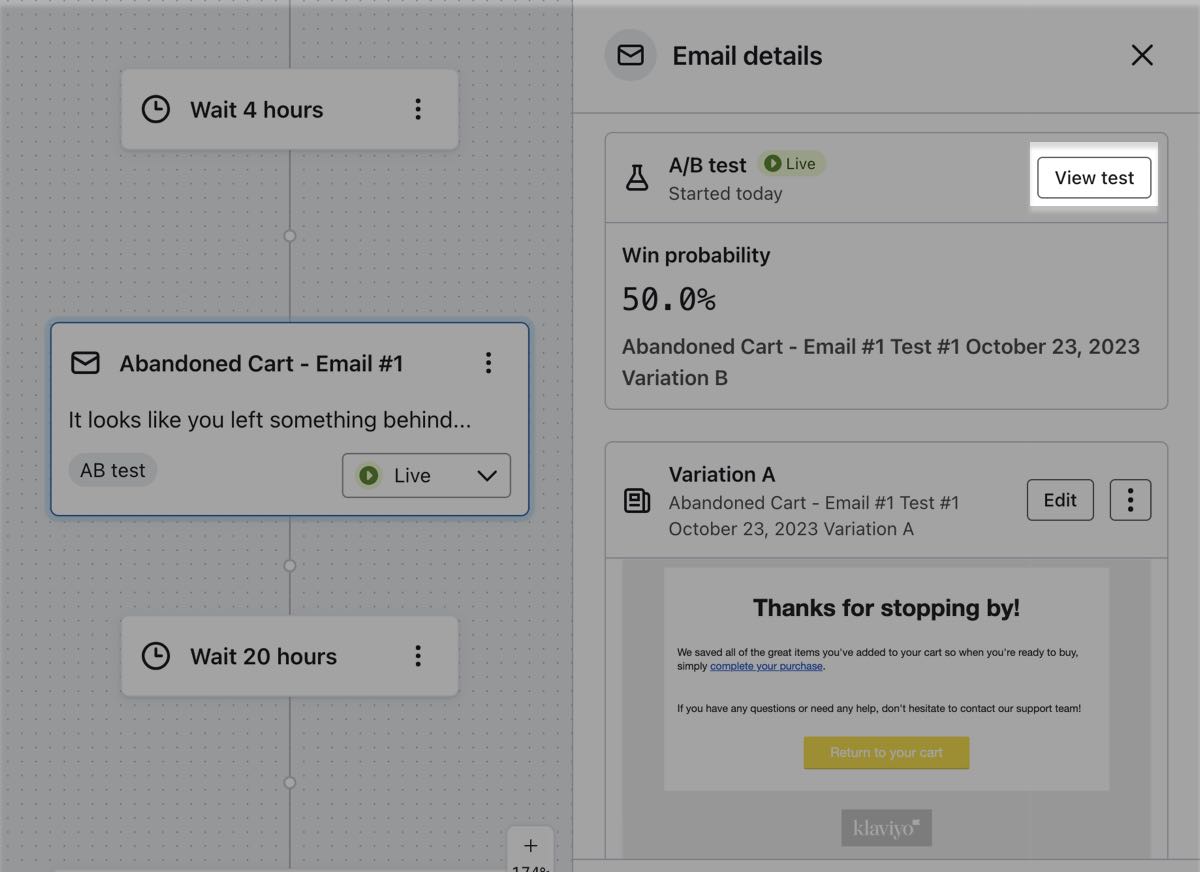Open the options menu for Wait 4 hours
Screen dimensions: 1200x872
point(418,109)
